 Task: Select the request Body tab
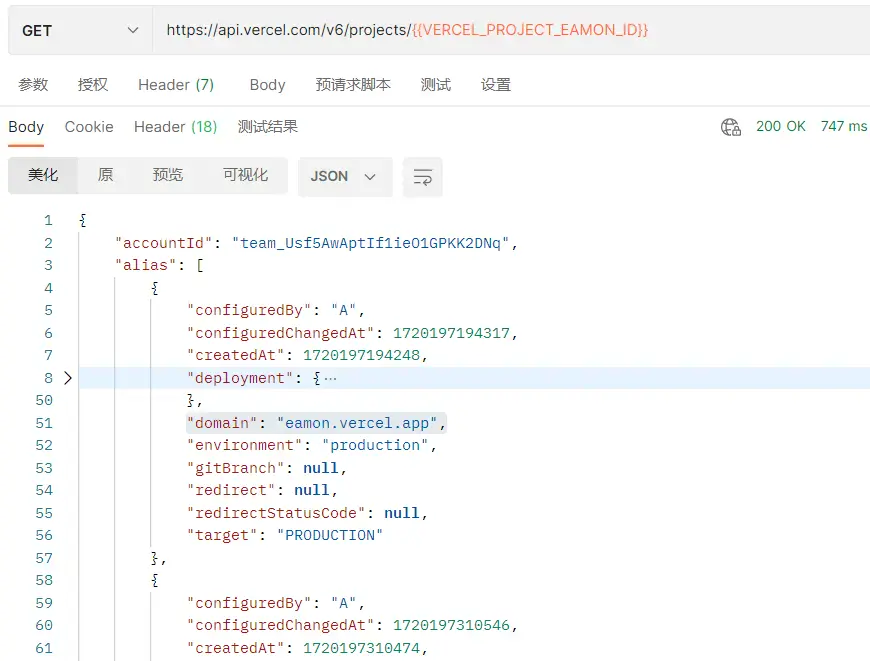click(x=267, y=85)
